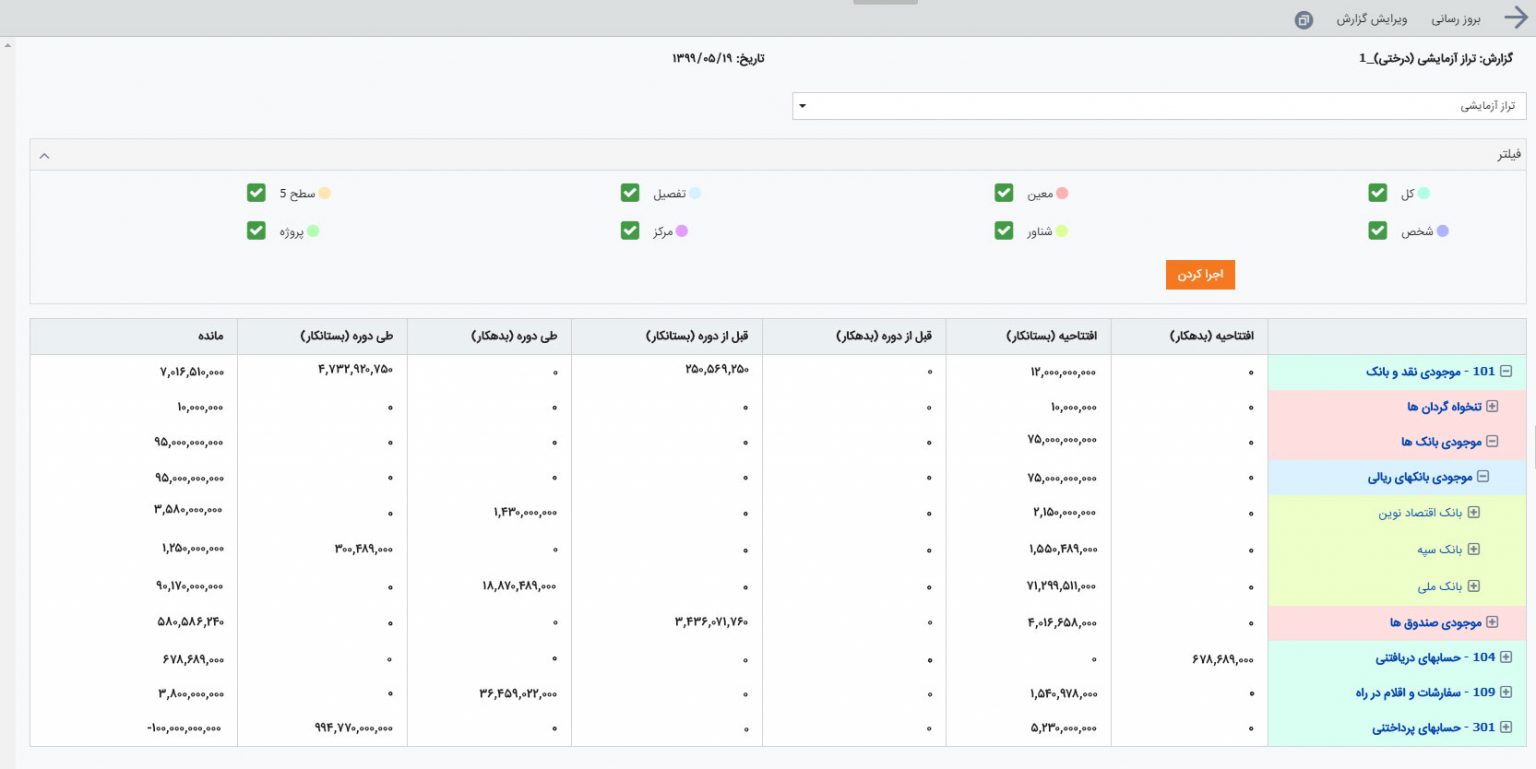Expand the 301 - حسابهای پرداختنی node

click(1506, 727)
